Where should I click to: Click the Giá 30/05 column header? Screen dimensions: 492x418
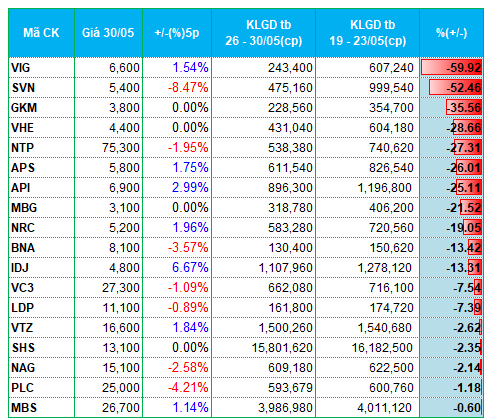(108, 33)
